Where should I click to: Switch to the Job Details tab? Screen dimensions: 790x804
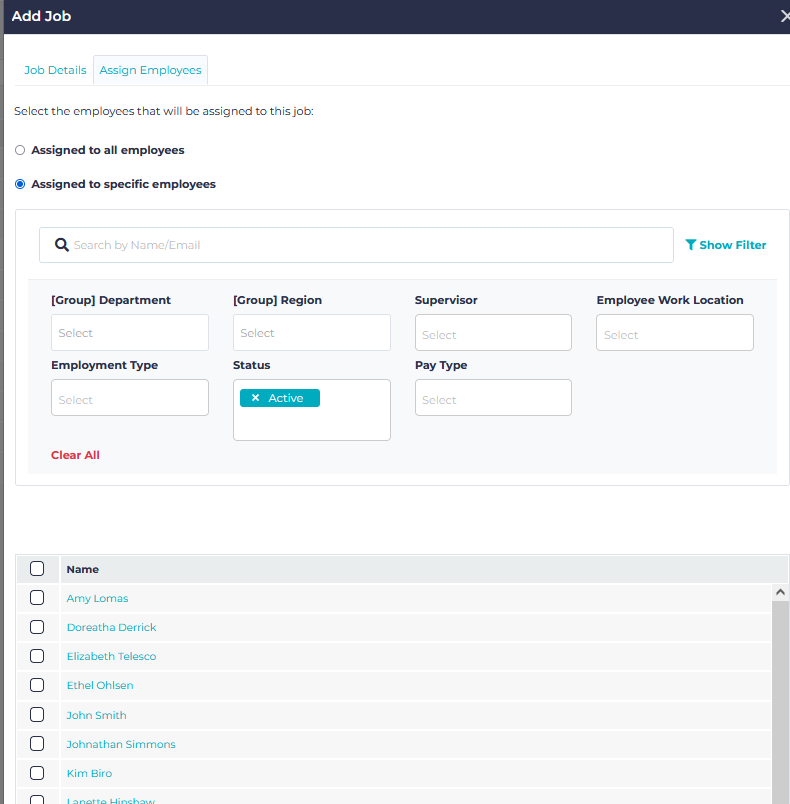[x=55, y=71]
